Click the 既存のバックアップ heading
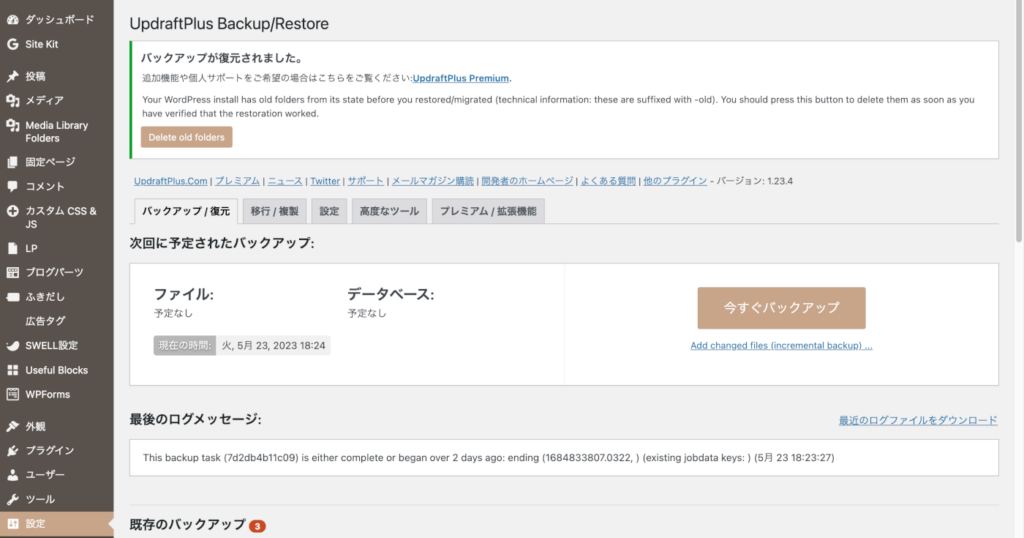The image size is (1024, 538). tap(187, 524)
